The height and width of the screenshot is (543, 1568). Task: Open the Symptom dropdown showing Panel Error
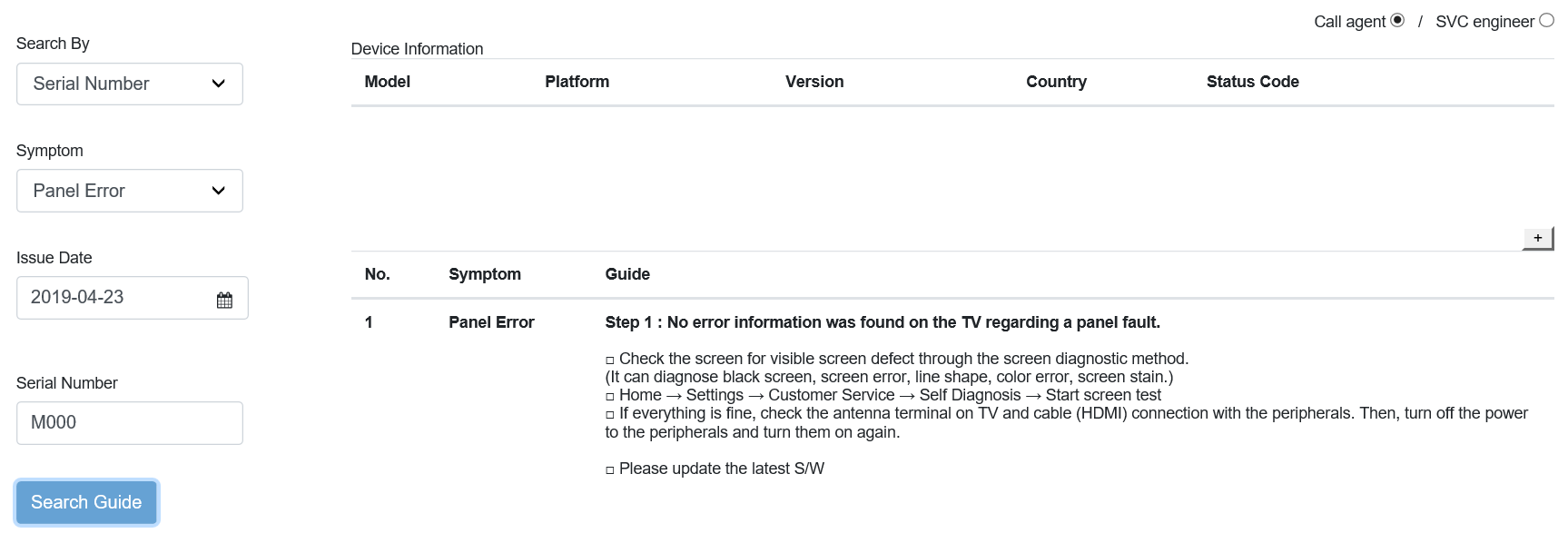point(130,191)
